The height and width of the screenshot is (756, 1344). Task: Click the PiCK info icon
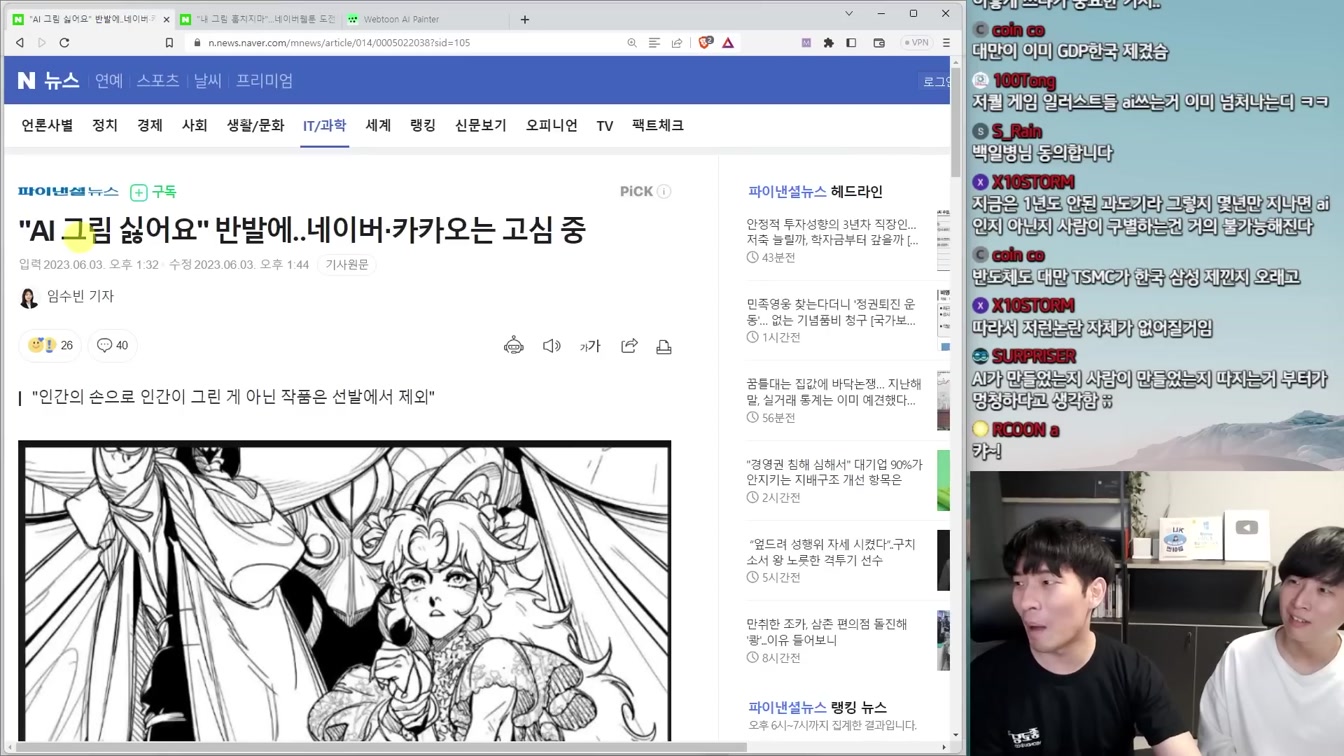[x=664, y=191]
